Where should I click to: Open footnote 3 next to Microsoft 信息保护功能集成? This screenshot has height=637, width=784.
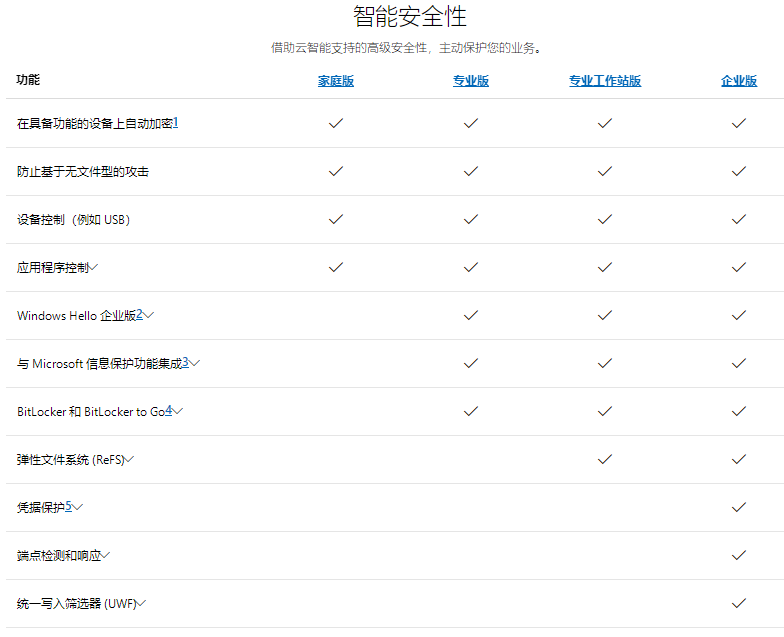pyautogui.click(x=185, y=362)
